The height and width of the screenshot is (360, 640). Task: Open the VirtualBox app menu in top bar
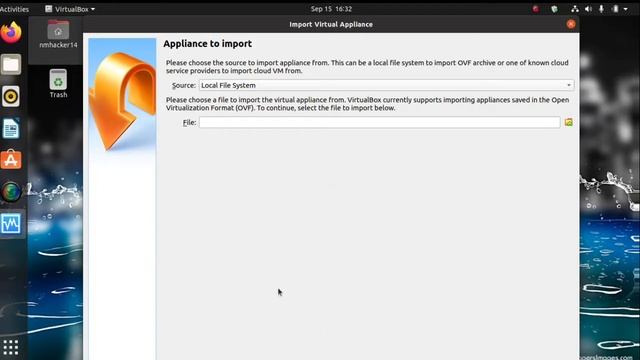70,9
